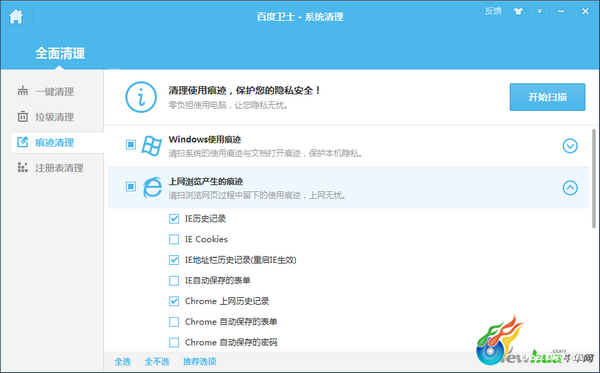Uncheck Chrome 上网历史记录 checkbox

(174, 301)
